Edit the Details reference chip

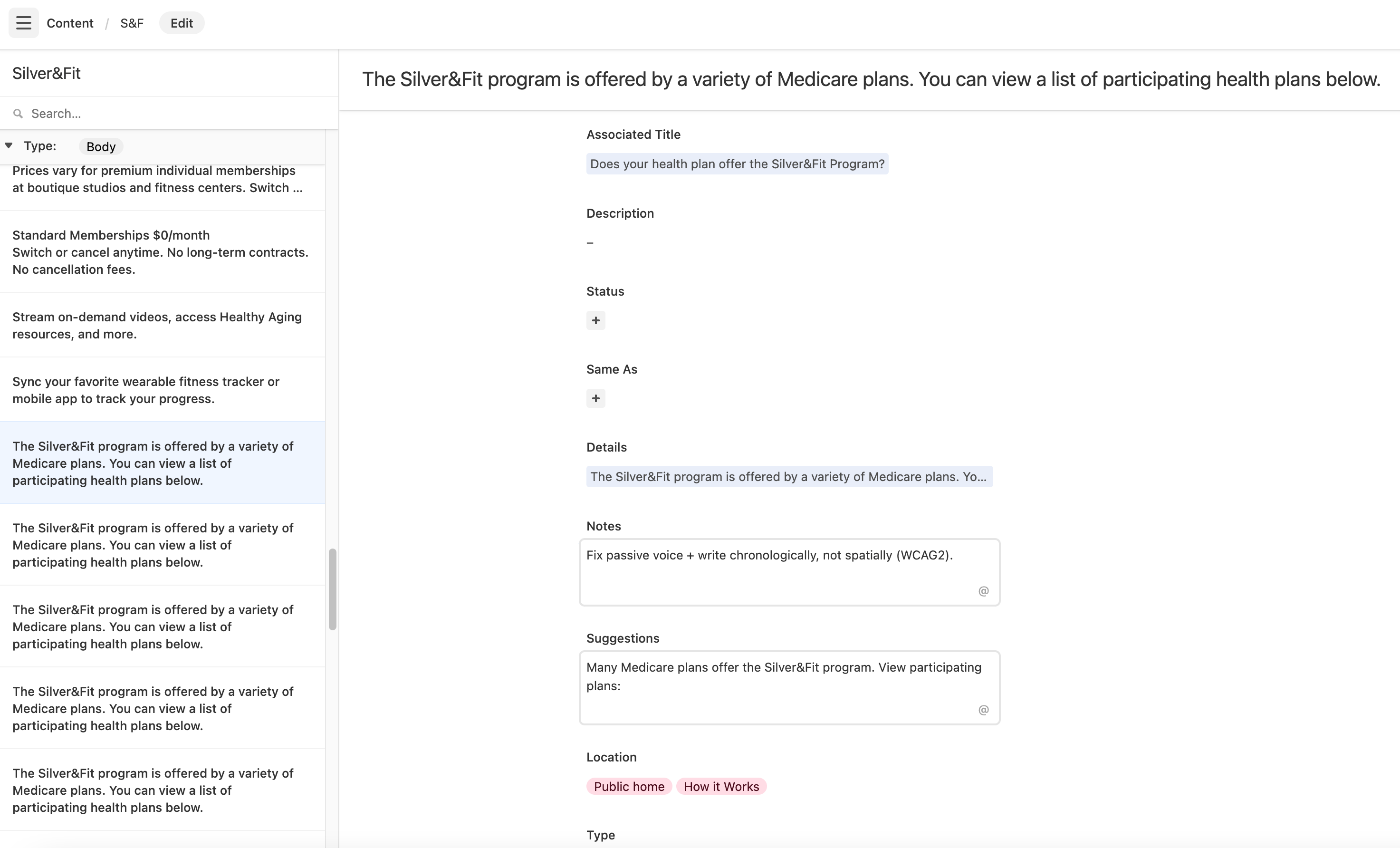pyautogui.click(x=789, y=477)
